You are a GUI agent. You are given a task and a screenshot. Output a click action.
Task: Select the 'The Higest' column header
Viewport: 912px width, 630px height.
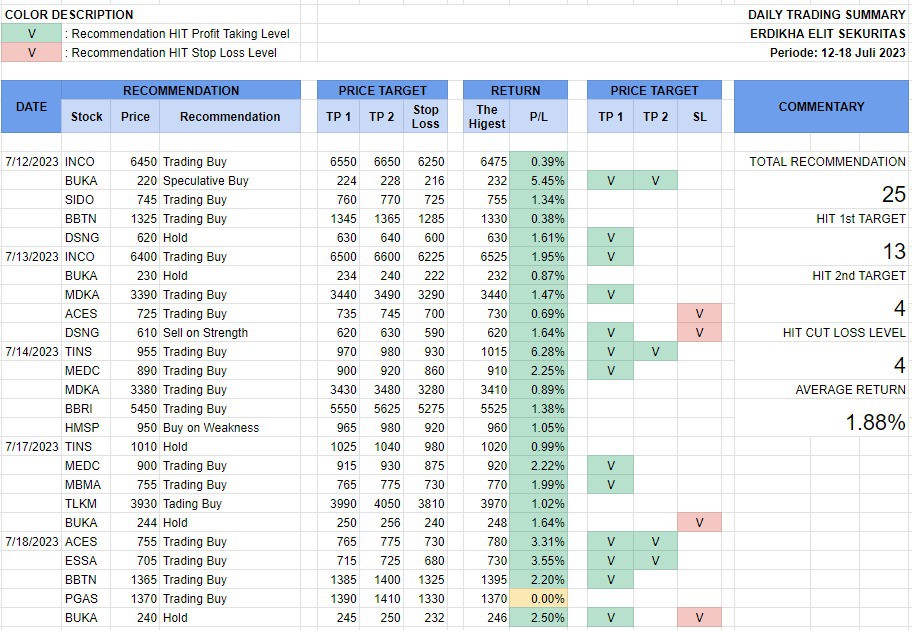tap(487, 117)
